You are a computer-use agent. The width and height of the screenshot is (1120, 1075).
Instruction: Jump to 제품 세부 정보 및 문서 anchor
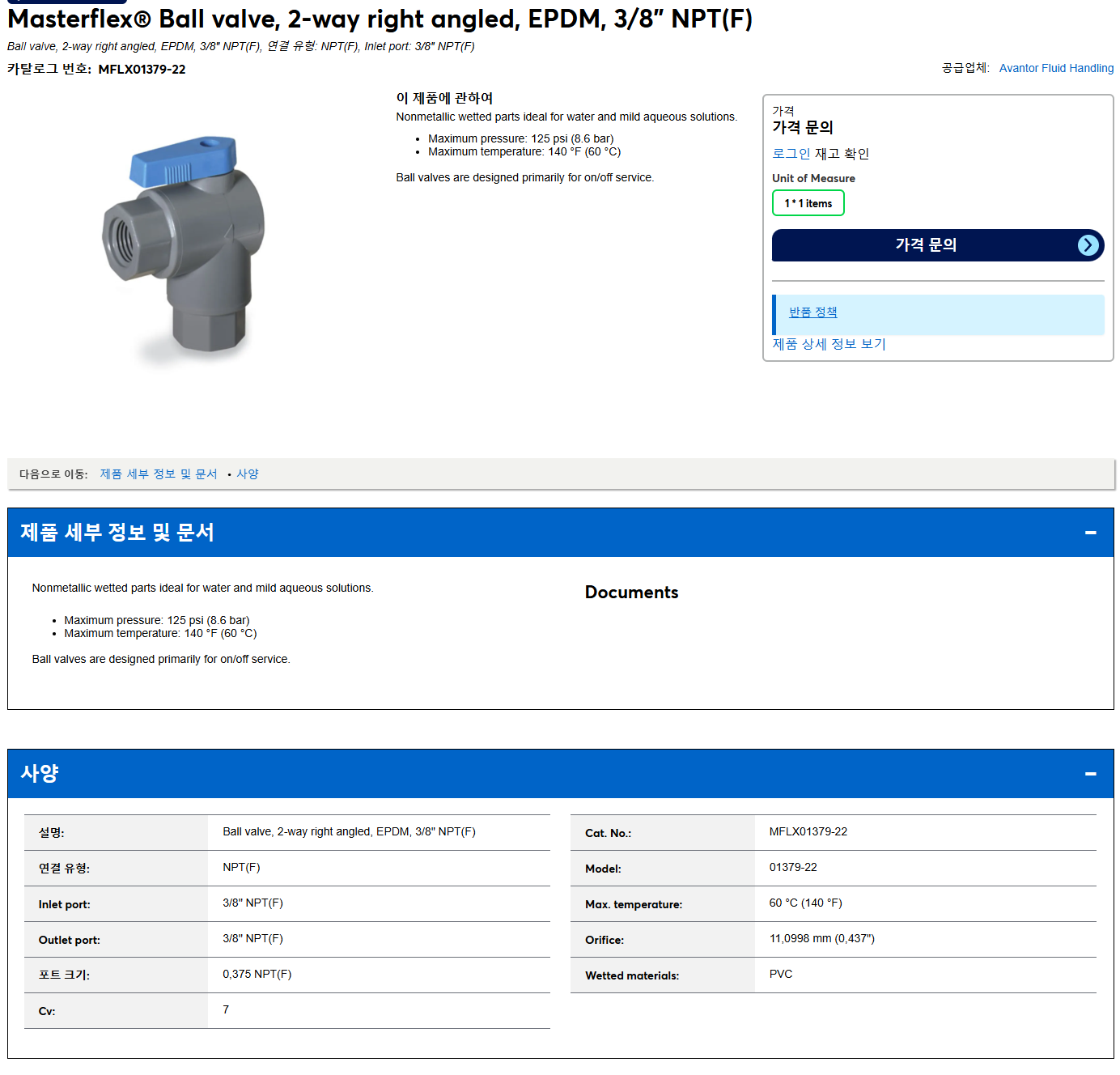coord(159,474)
